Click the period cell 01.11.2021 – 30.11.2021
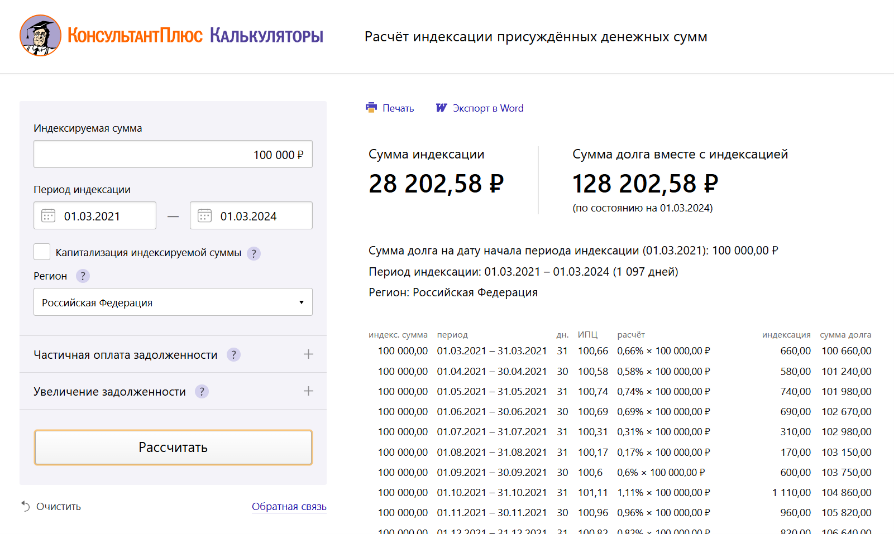The image size is (894, 534). click(x=491, y=513)
